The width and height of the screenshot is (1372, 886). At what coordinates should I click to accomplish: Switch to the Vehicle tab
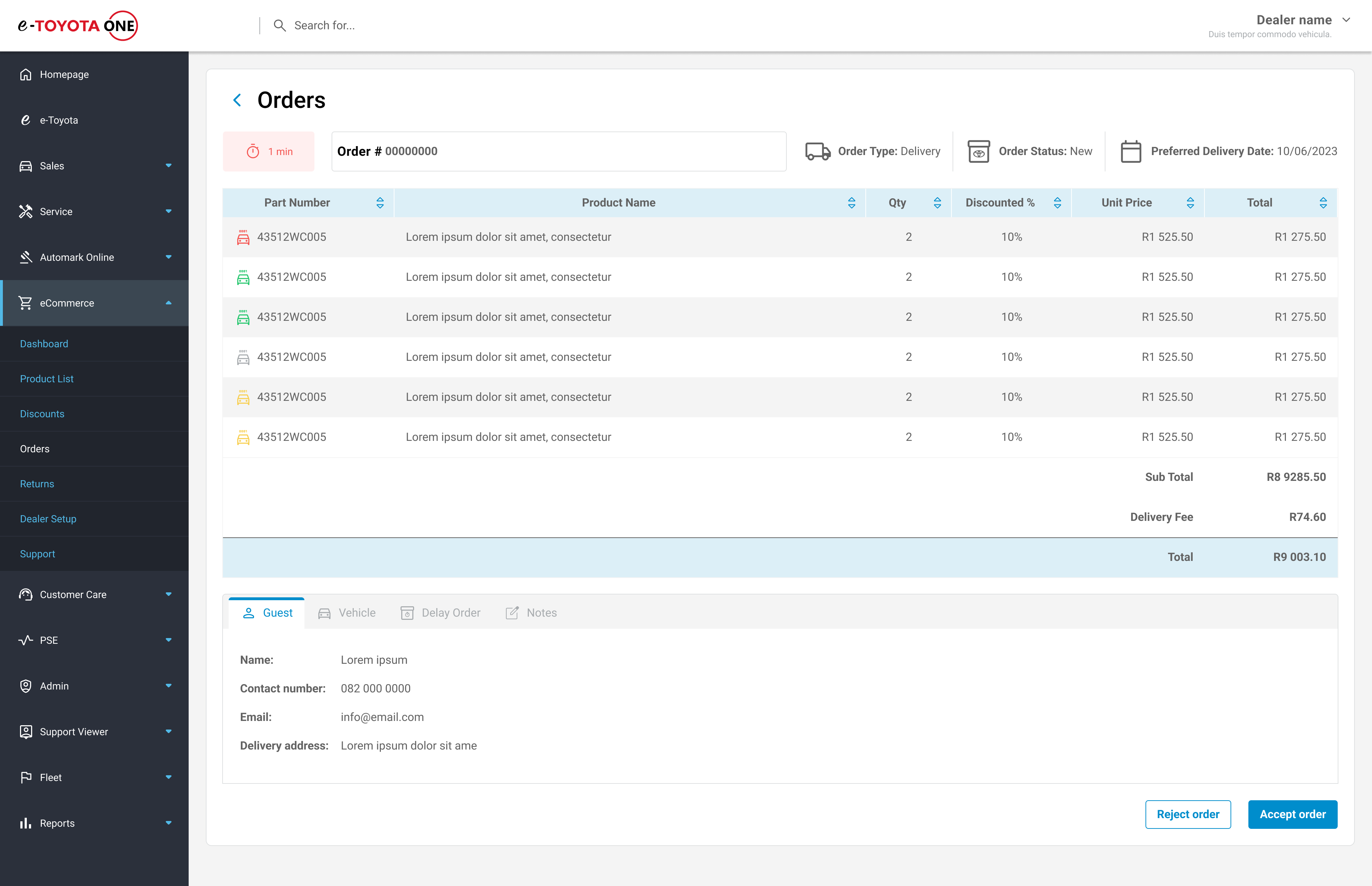click(x=347, y=613)
